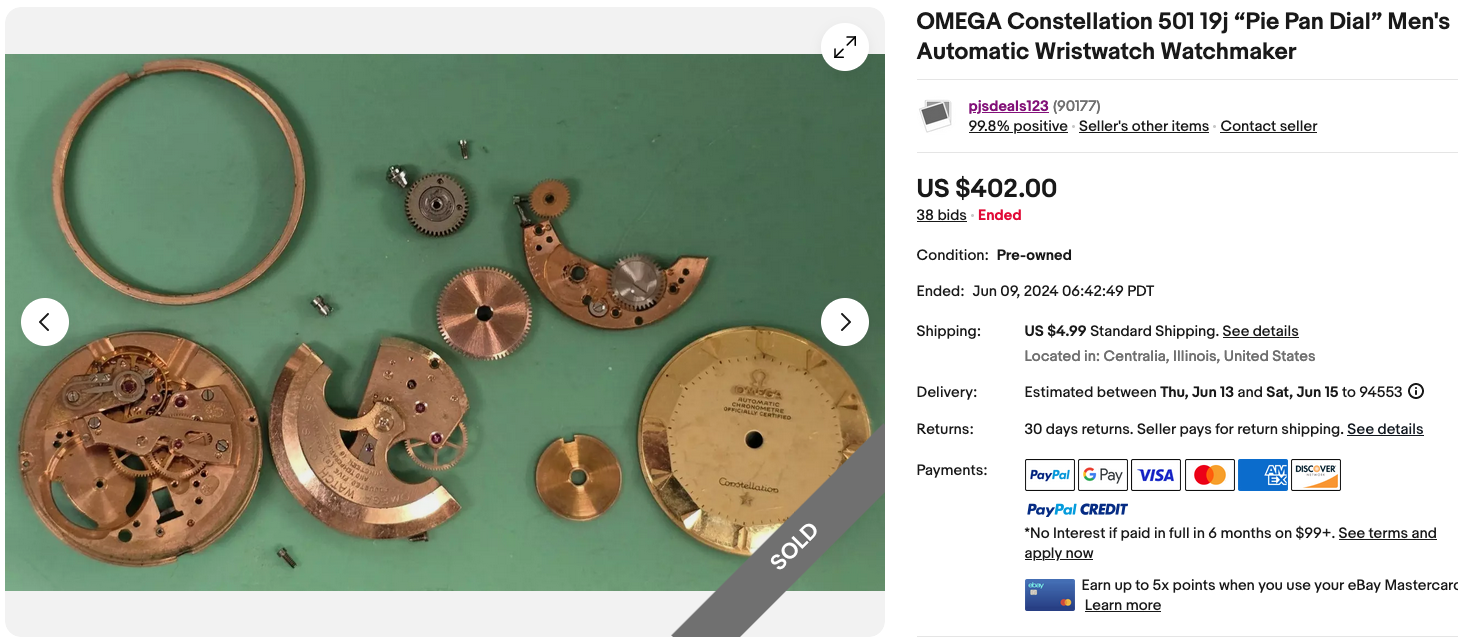Open See details for returns
The image size is (1458, 644).
coord(1385,429)
